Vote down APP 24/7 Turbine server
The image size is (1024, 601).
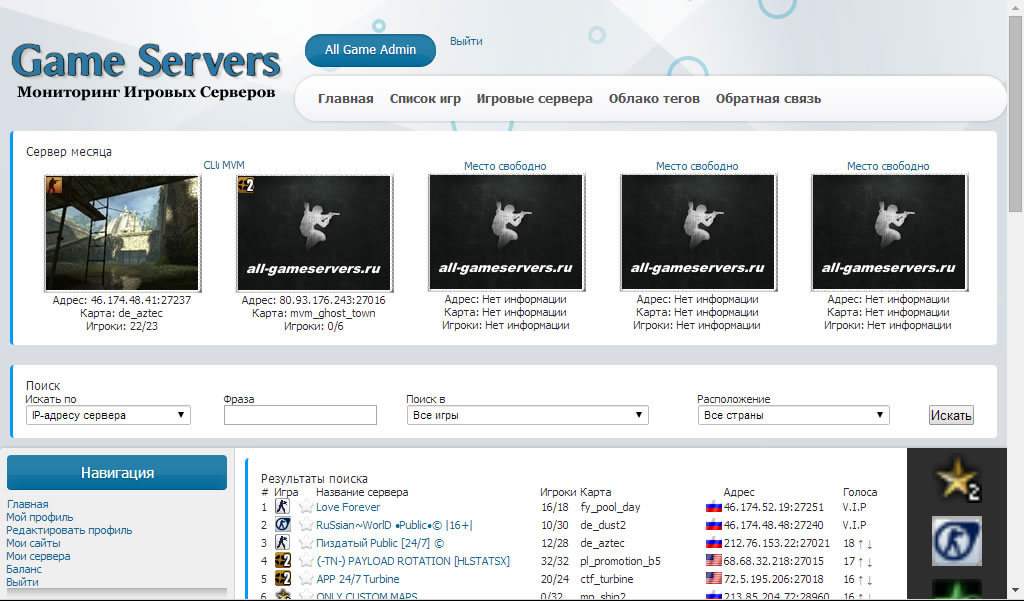(870, 579)
